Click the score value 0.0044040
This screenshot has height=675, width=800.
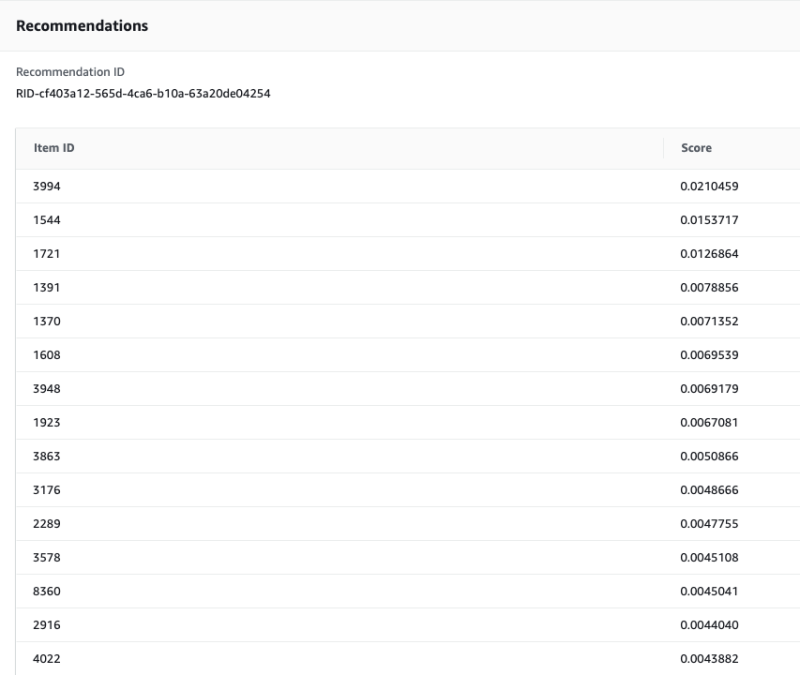tap(709, 625)
